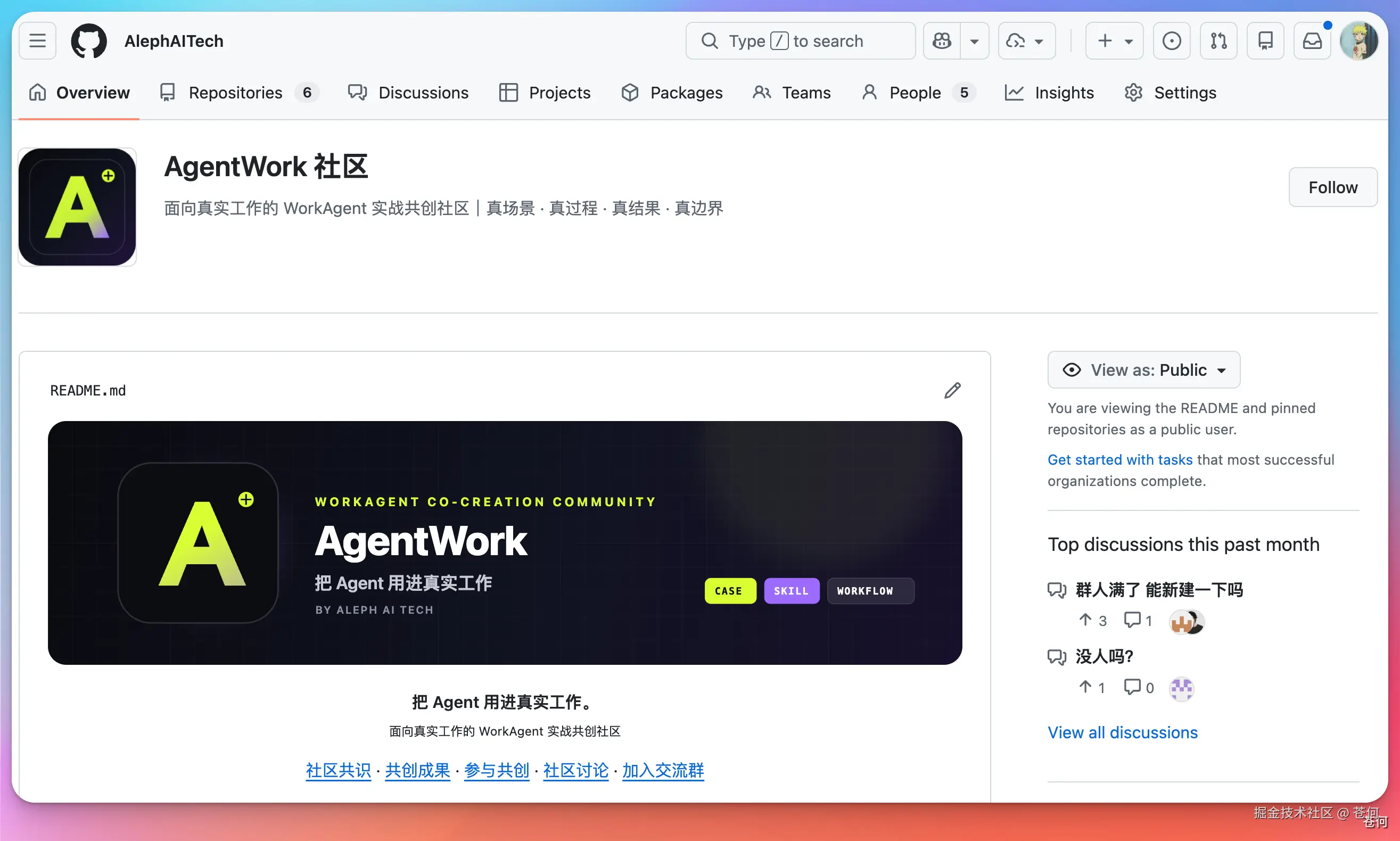Open organization Settings tab
Viewport: 1400px width, 841px height.
coord(1170,93)
